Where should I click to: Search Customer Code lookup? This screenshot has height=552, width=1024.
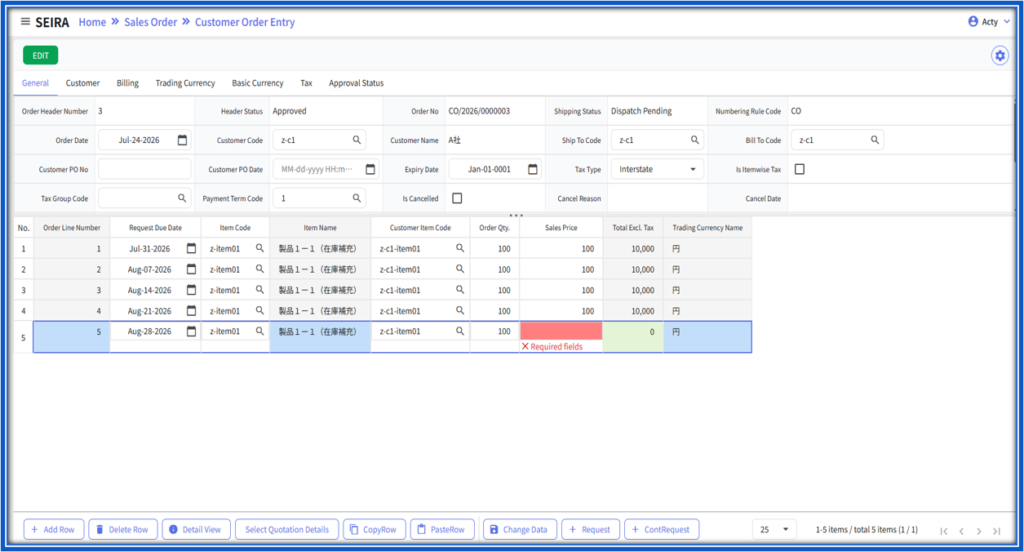357,140
